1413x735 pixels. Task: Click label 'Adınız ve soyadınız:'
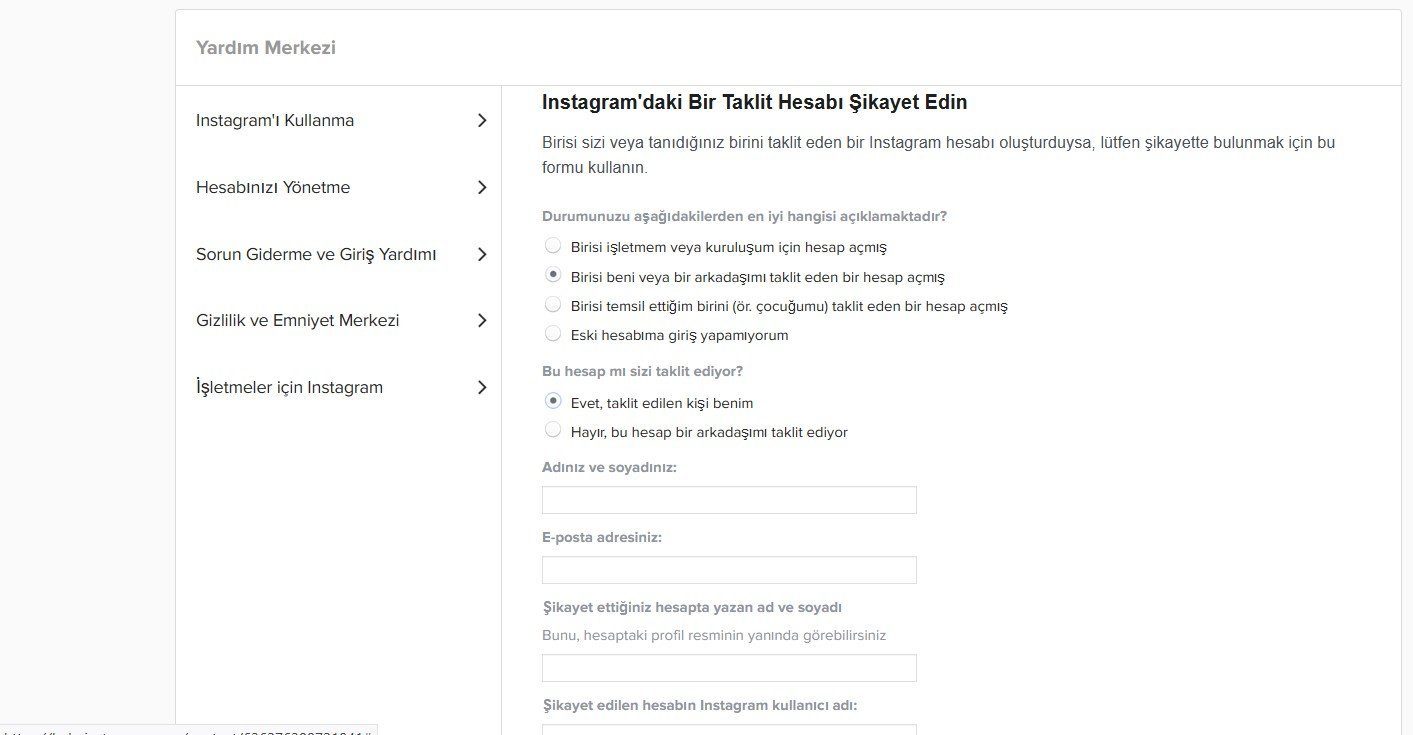(609, 467)
